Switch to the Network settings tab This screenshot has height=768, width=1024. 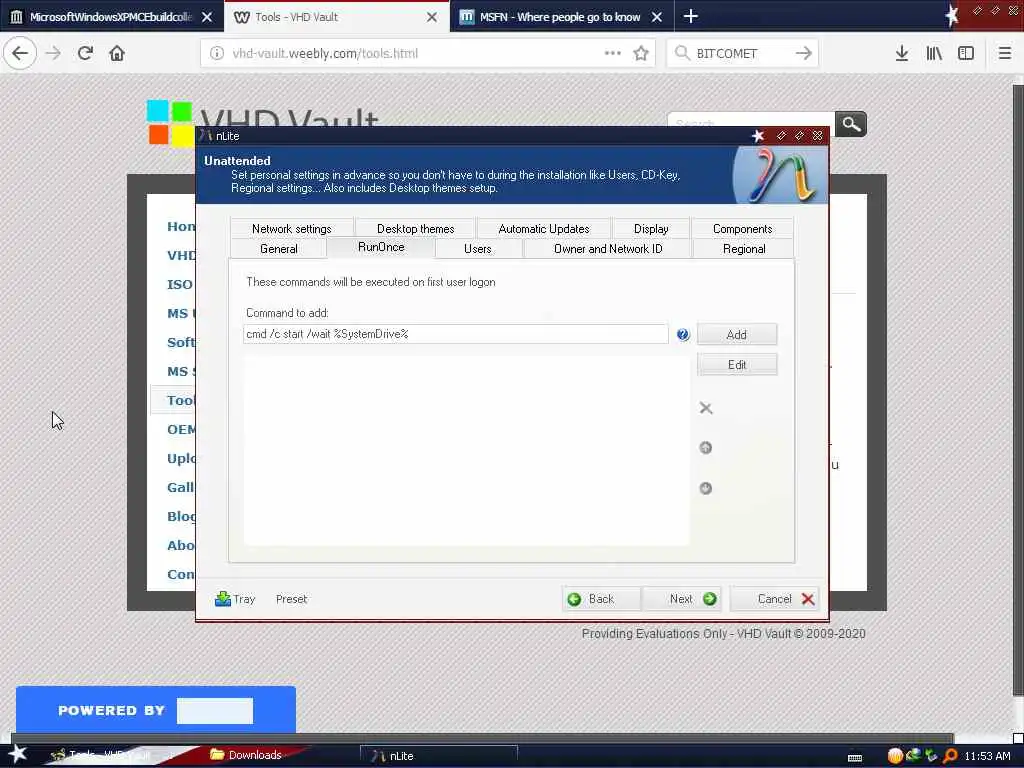point(291,229)
